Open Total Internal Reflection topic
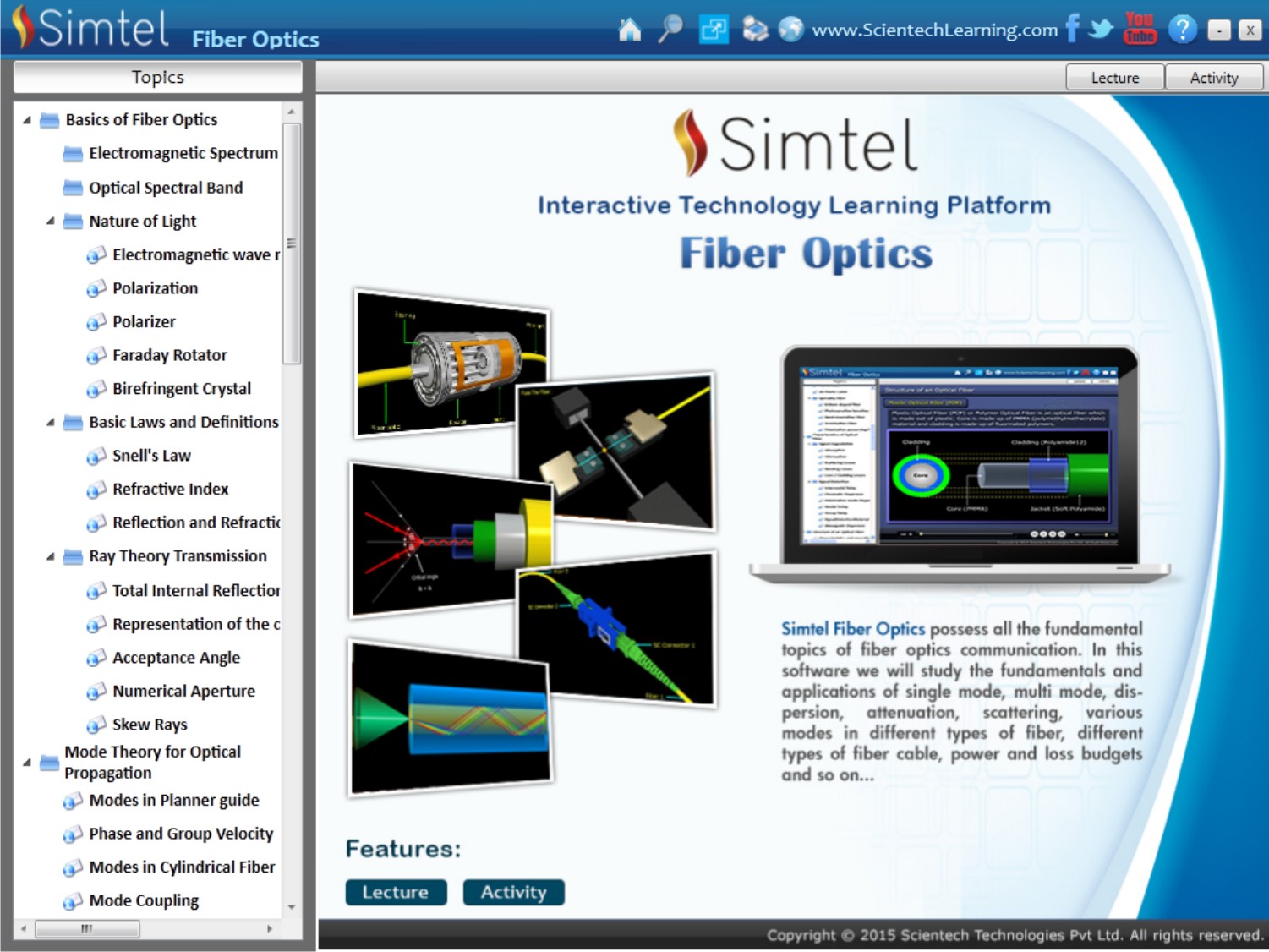 (196, 590)
